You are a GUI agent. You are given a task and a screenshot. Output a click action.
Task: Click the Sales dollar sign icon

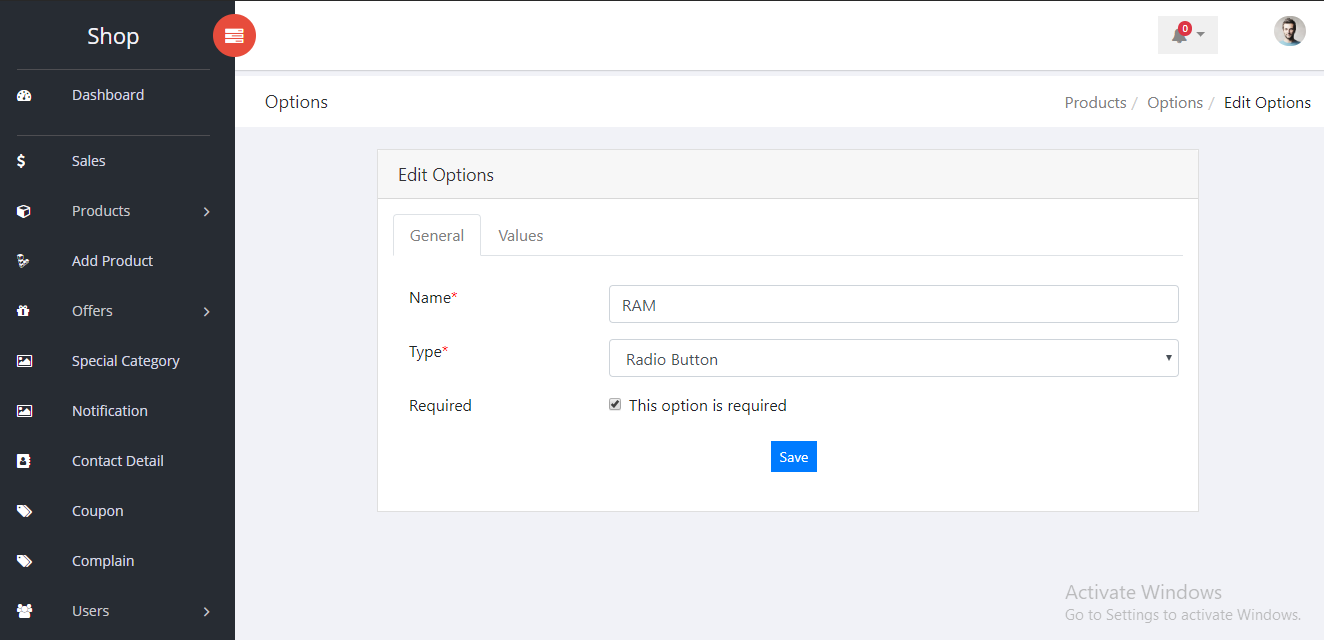coord(21,161)
